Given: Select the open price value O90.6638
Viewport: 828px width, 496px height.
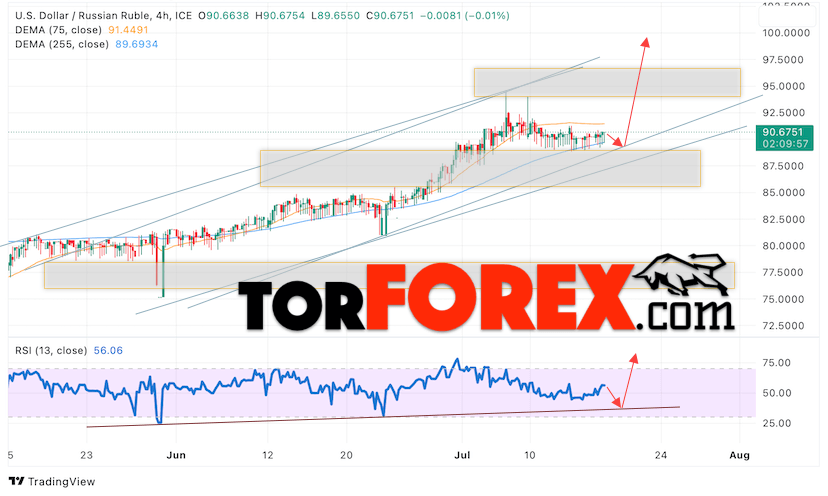Looking at the screenshot, I should (x=223, y=16).
